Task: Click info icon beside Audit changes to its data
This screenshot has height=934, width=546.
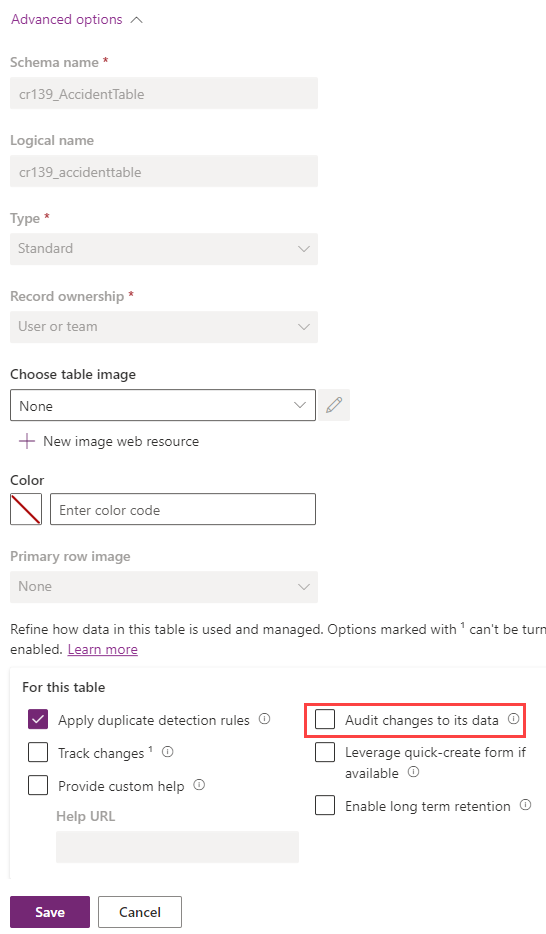Action: point(513,719)
